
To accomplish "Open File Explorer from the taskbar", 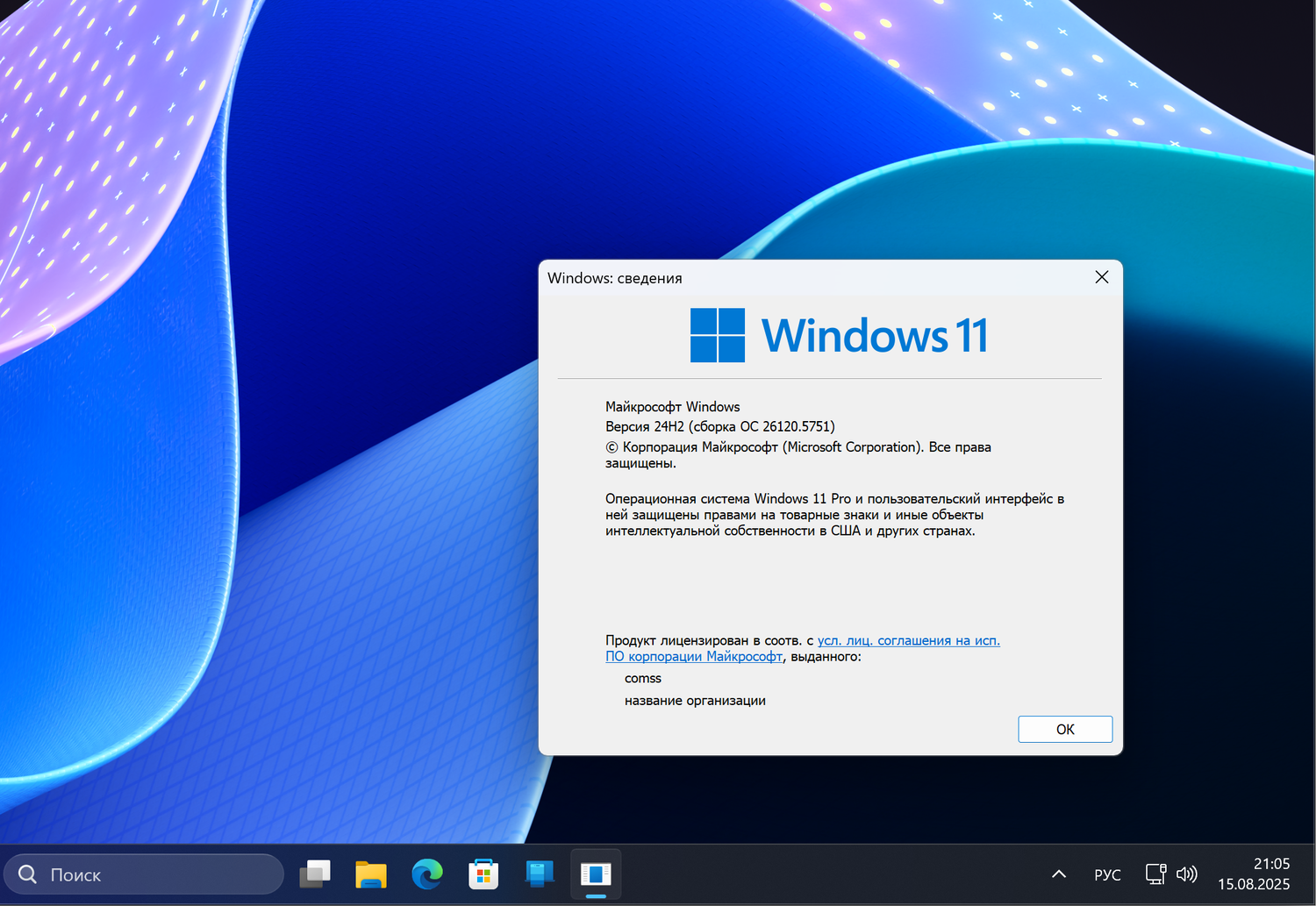I will (371, 874).
